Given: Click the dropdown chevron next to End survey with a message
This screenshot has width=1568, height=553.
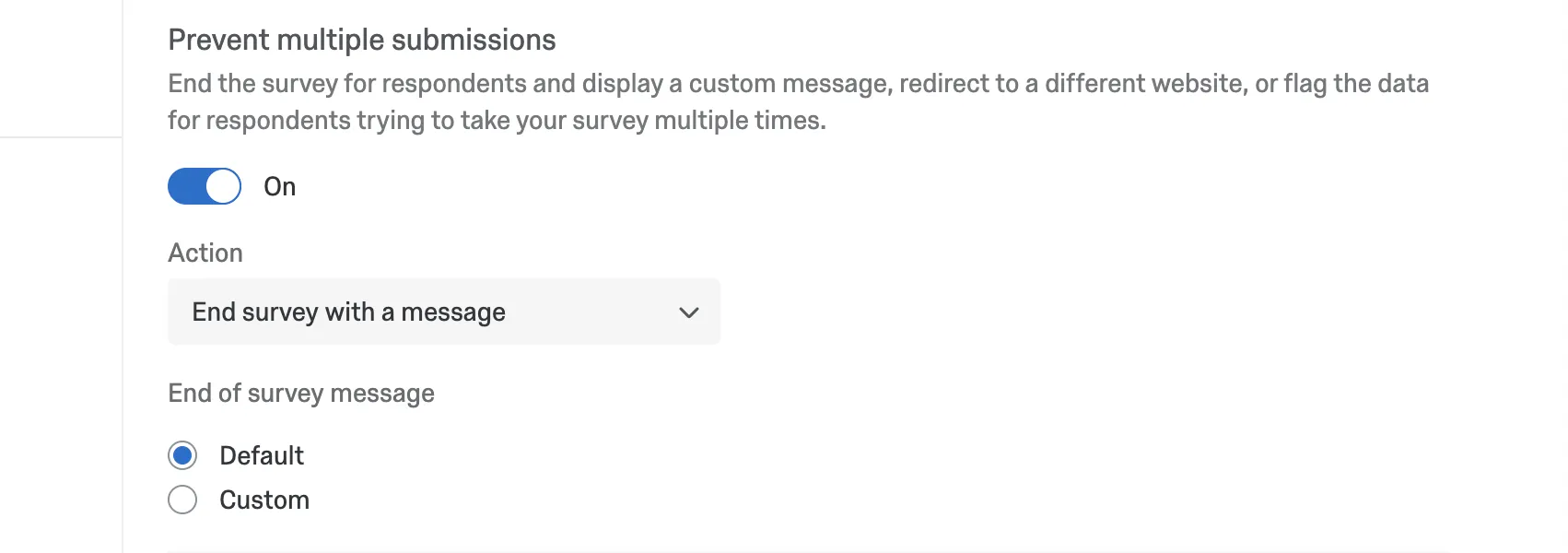Looking at the screenshot, I should [x=687, y=312].
